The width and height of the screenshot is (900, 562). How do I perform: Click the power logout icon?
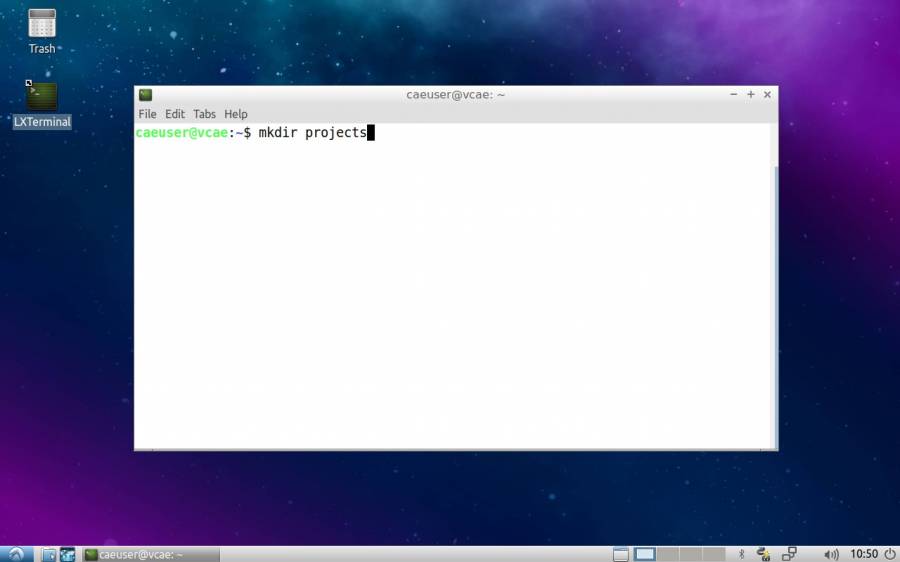[889, 554]
